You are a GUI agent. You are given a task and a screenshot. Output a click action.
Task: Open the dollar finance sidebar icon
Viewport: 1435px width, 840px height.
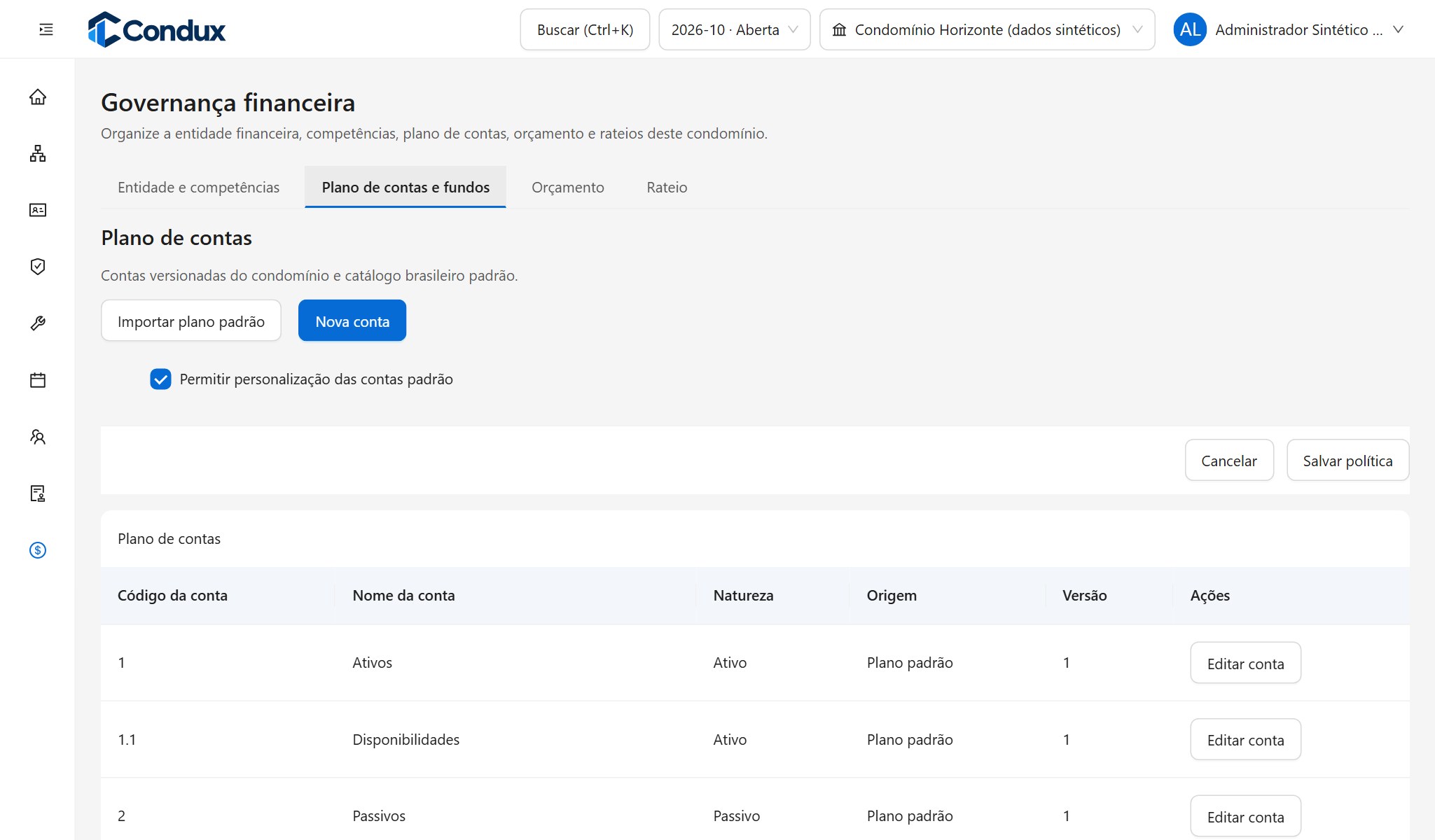pos(38,550)
